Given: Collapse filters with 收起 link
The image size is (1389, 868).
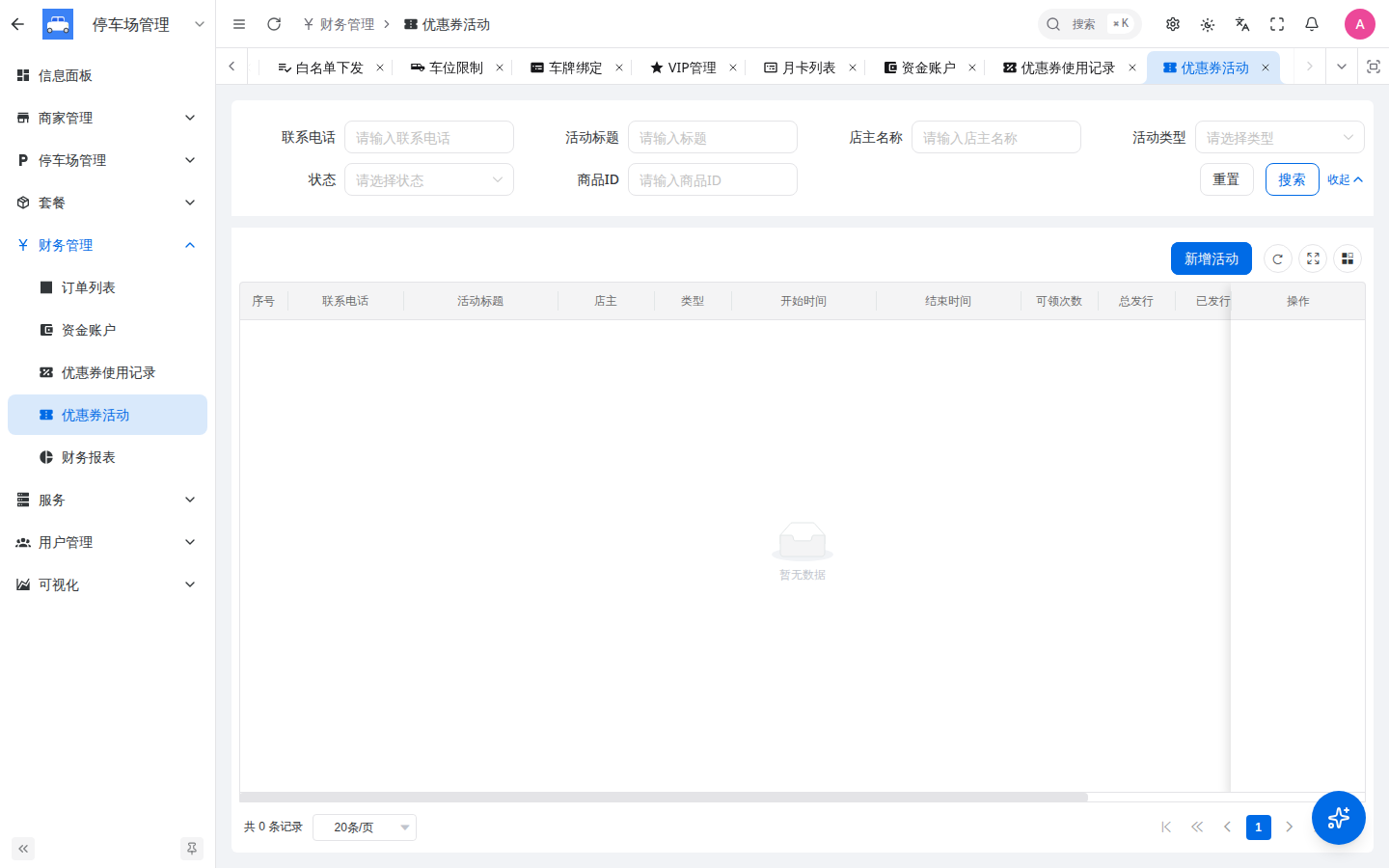Looking at the screenshot, I should tap(1345, 179).
